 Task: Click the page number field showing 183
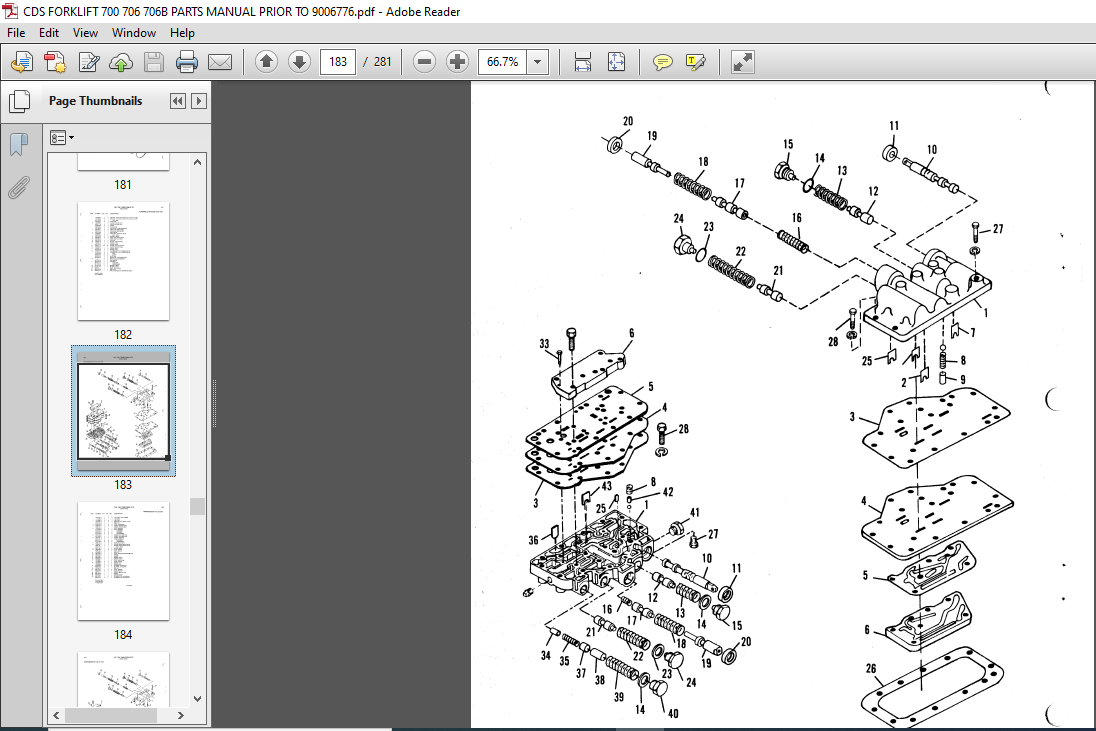pos(338,61)
